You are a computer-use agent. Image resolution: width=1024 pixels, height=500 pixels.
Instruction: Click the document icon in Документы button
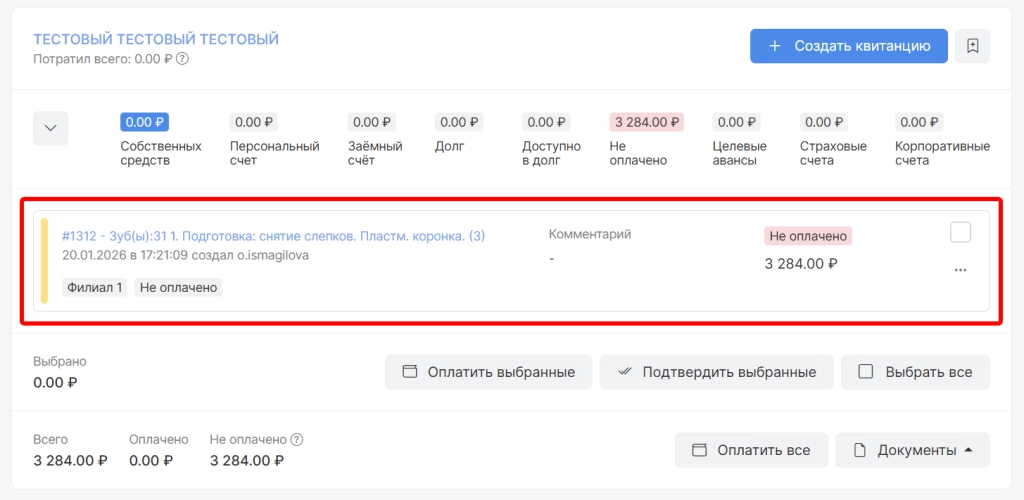tap(859, 450)
